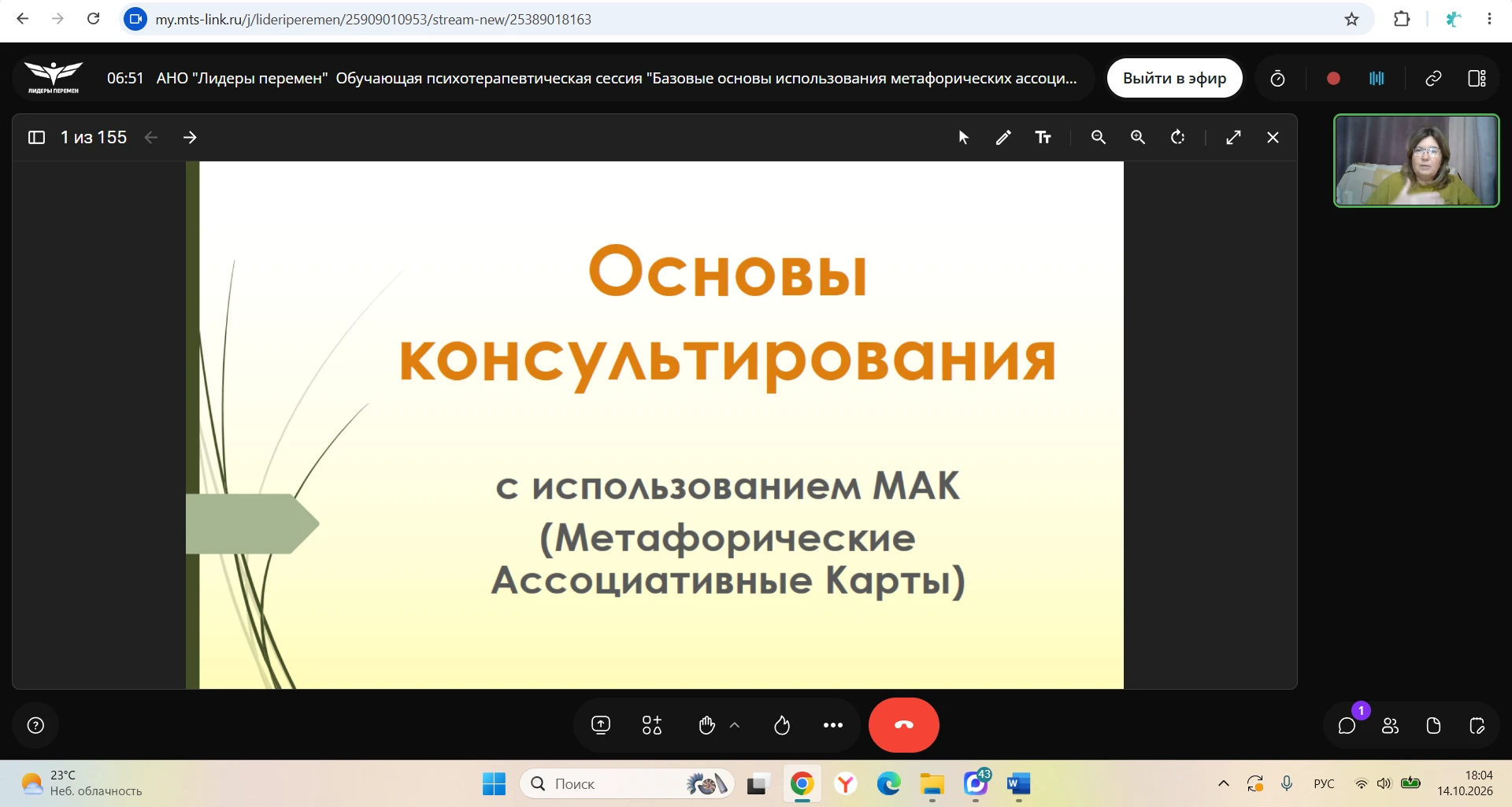Open File Explorer from the taskbar

pyautogui.click(x=932, y=783)
